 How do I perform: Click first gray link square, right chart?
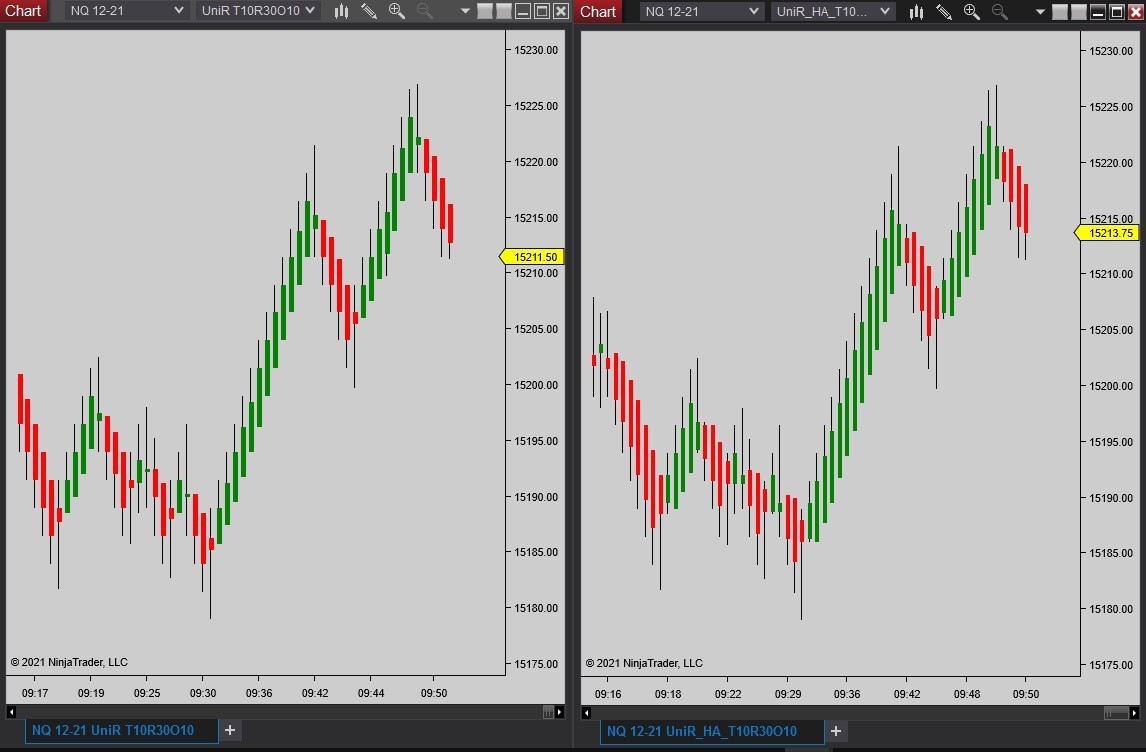pos(1060,11)
